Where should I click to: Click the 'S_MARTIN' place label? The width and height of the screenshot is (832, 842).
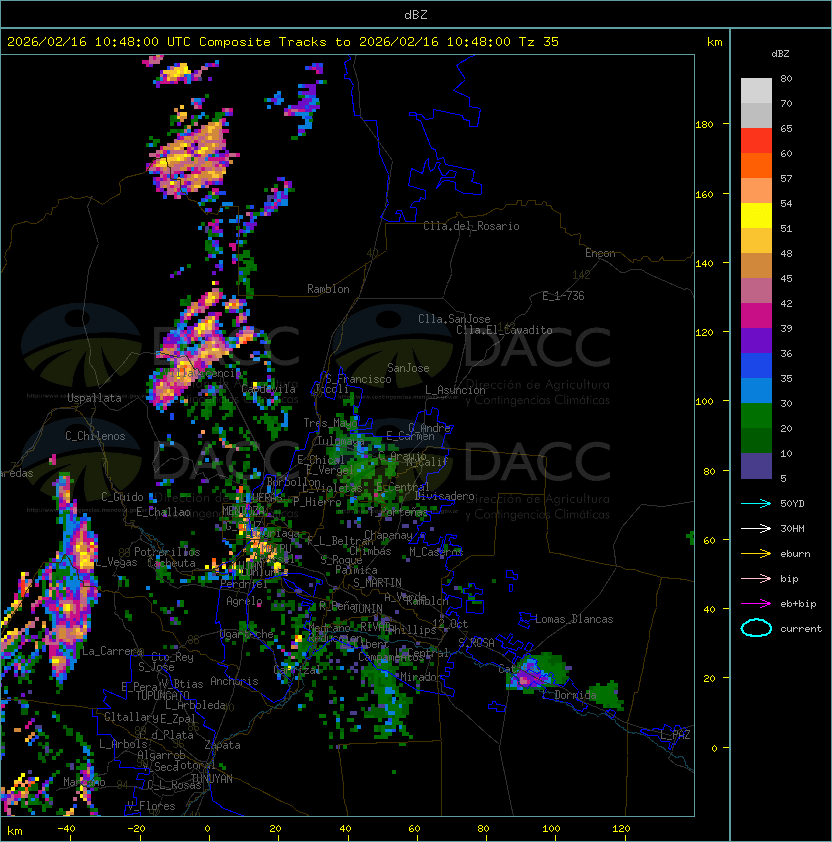point(378,583)
